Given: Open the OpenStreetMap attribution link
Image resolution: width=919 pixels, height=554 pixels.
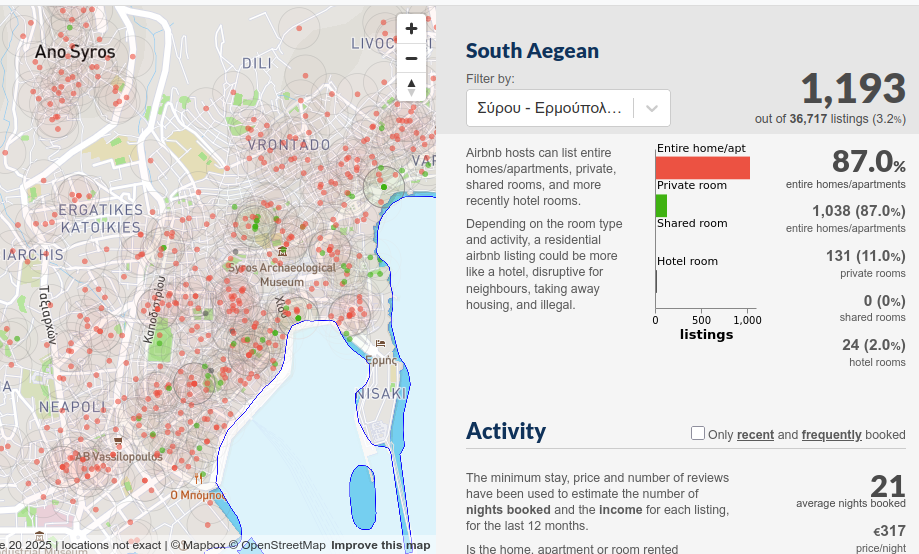Looking at the screenshot, I should (283, 545).
